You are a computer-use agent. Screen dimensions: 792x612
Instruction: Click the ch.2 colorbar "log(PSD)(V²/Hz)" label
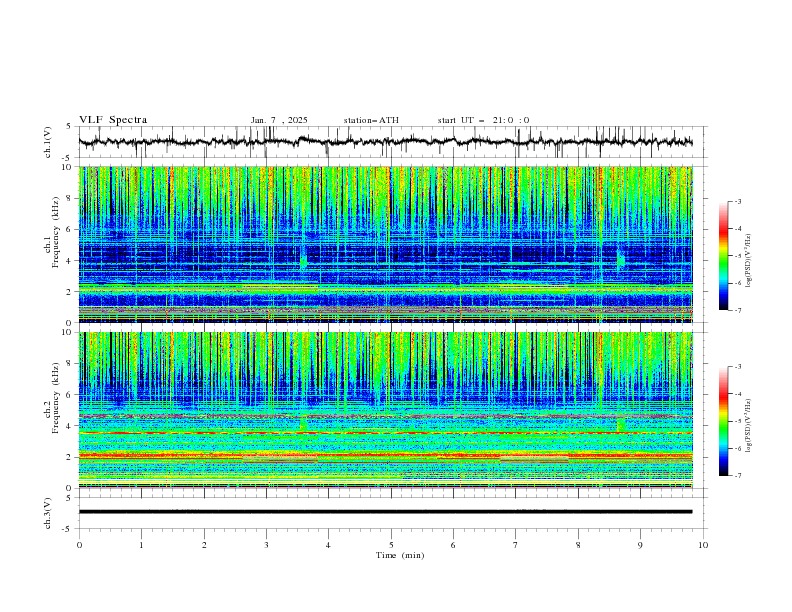(x=748, y=426)
